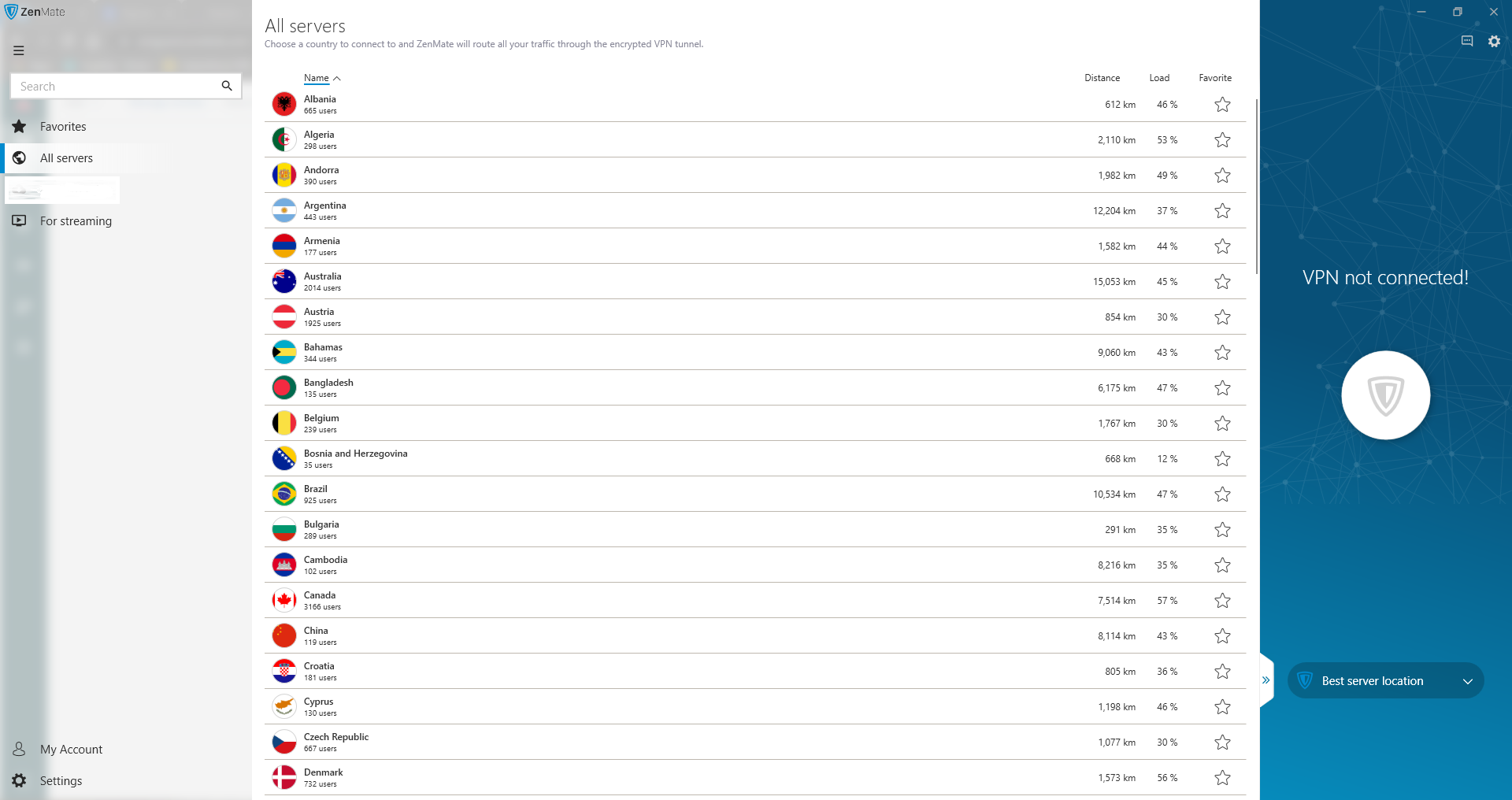Viewport: 1512px width, 800px height.
Task: Click the ZenMate logo in title bar
Action: tap(35, 12)
